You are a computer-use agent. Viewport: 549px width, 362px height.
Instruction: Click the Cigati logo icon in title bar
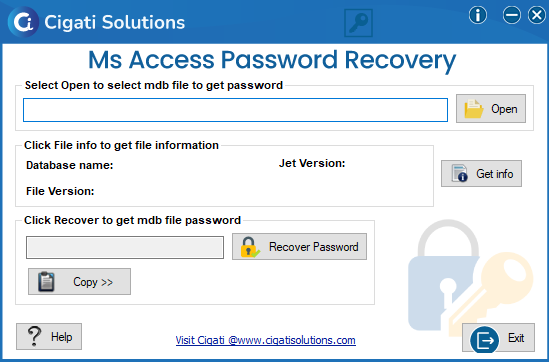pos(23,22)
